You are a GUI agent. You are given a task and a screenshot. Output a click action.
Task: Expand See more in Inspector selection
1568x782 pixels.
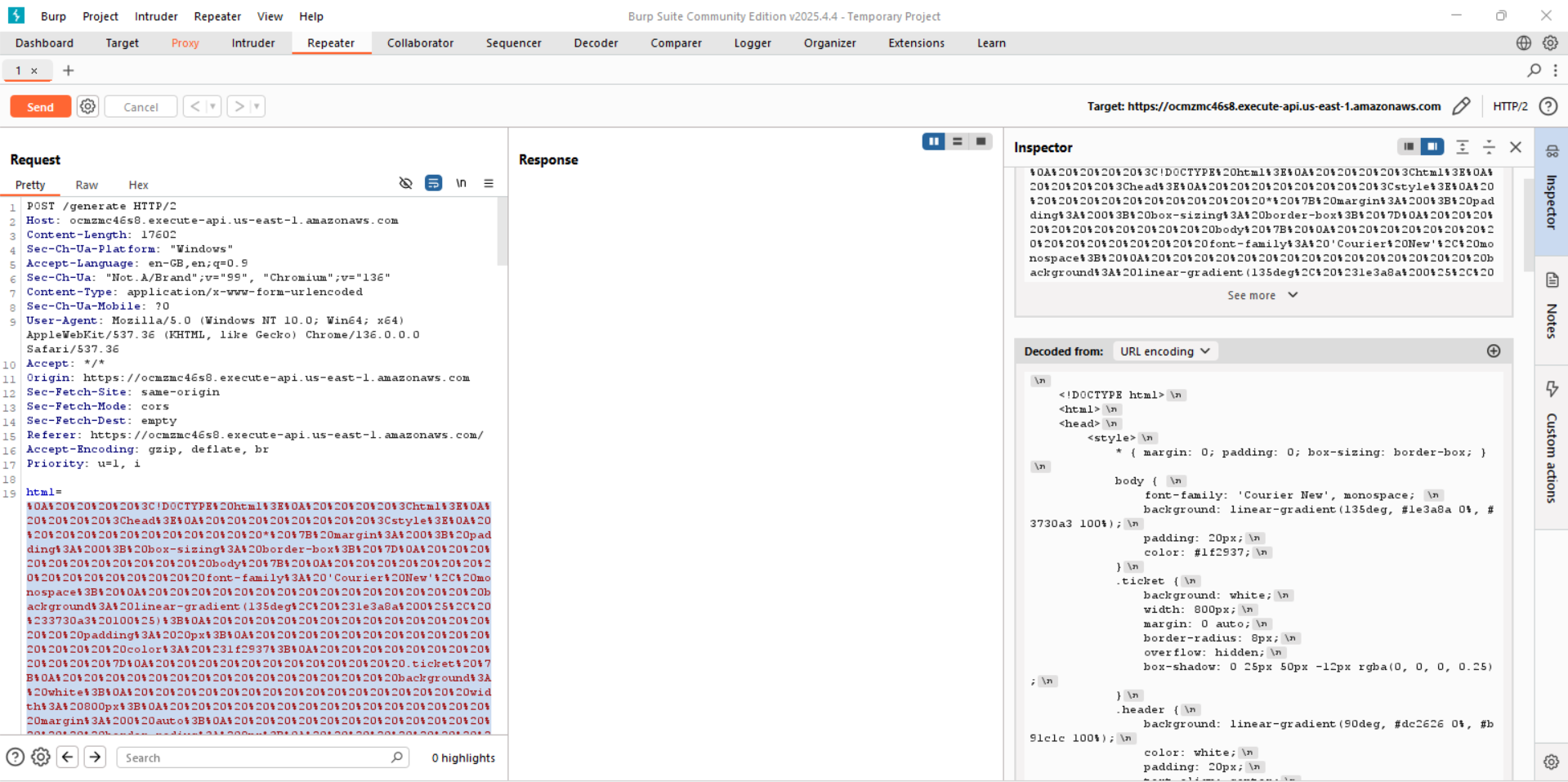(1262, 295)
